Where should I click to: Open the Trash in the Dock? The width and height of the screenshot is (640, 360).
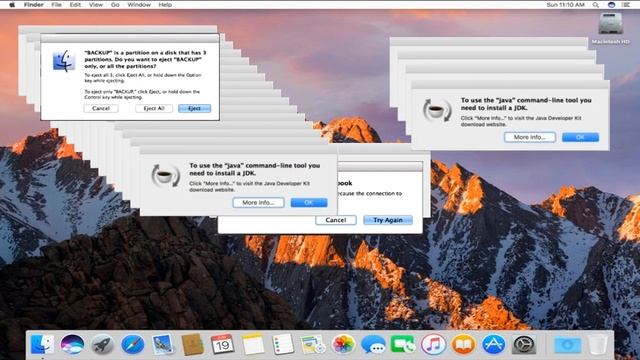(598, 344)
